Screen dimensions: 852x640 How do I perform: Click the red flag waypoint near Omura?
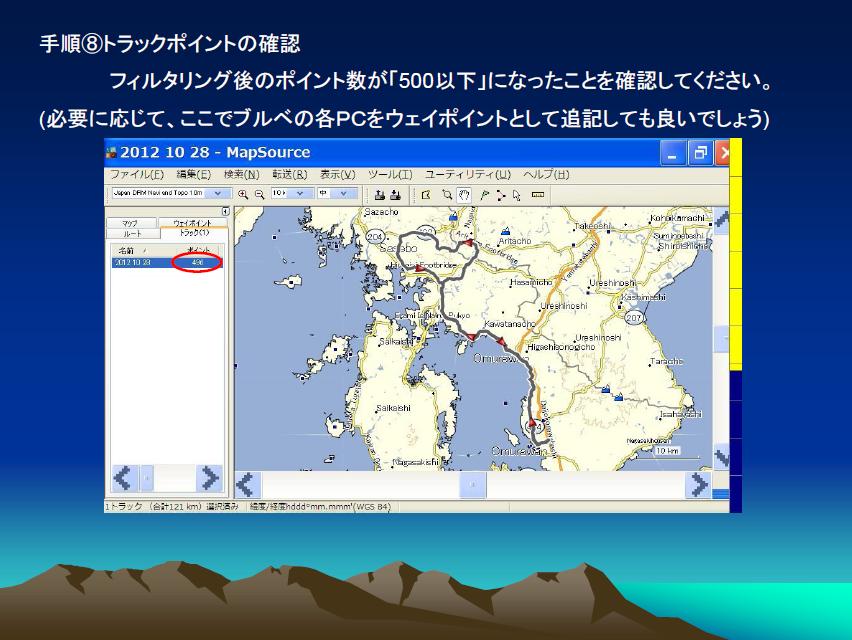532,423
